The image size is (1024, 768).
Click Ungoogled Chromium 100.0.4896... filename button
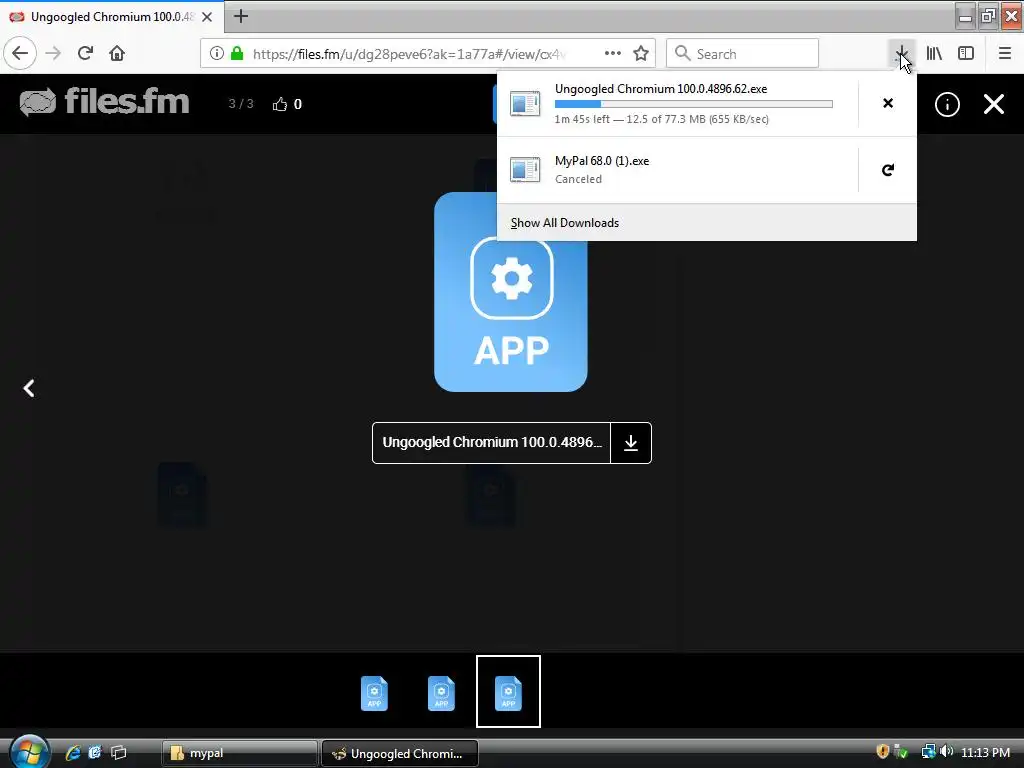[492, 443]
